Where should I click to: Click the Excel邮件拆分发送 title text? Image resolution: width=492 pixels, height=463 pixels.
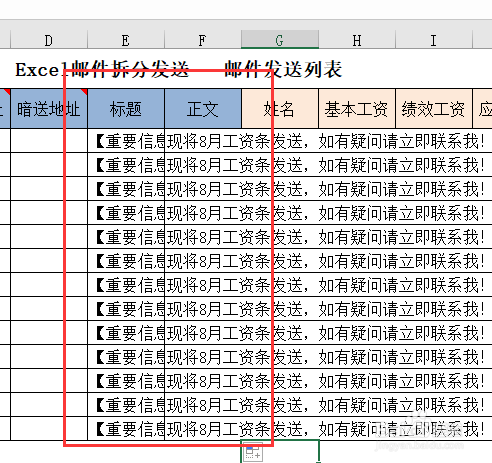tap(102, 70)
